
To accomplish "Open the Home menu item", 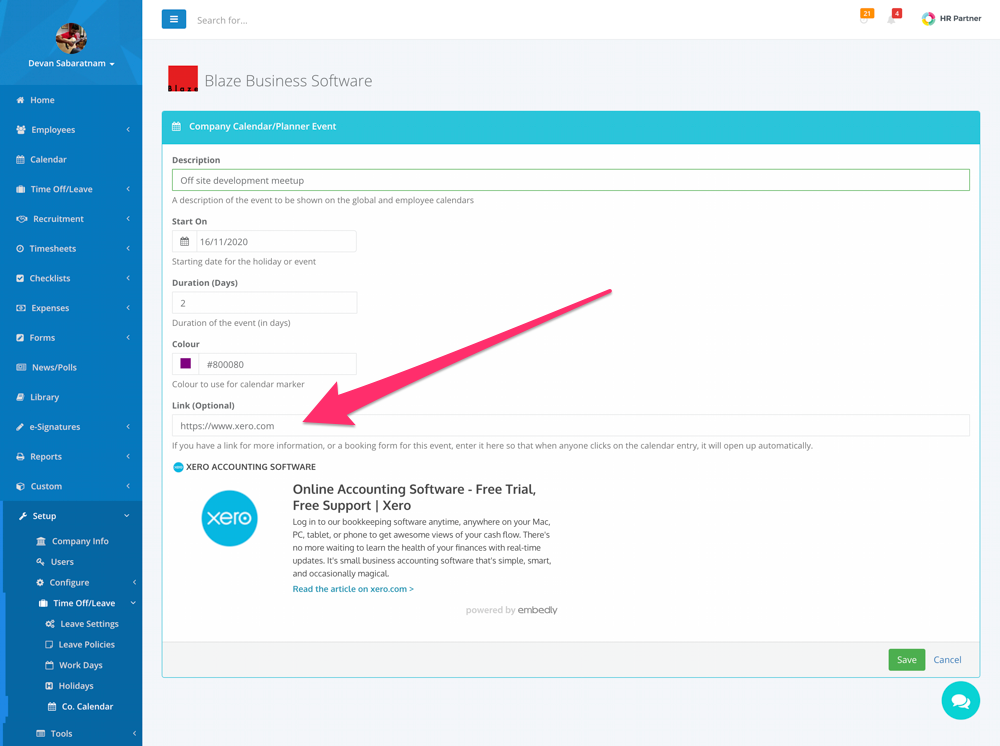I will click(x=42, y=100).
